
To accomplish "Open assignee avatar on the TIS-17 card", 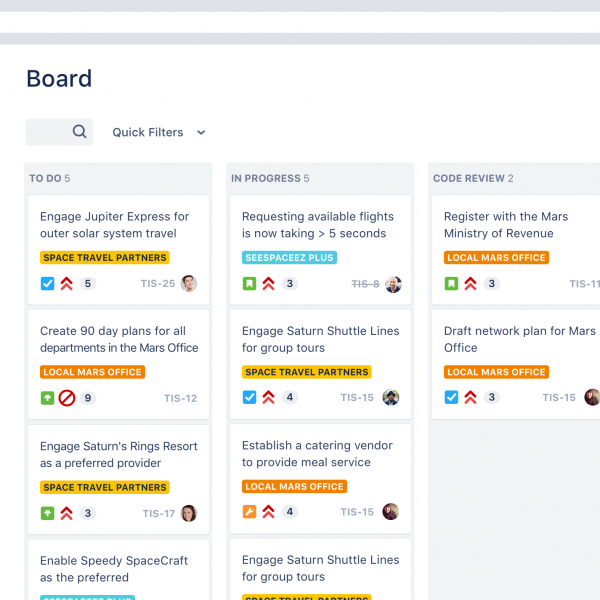I will point(189,513).
